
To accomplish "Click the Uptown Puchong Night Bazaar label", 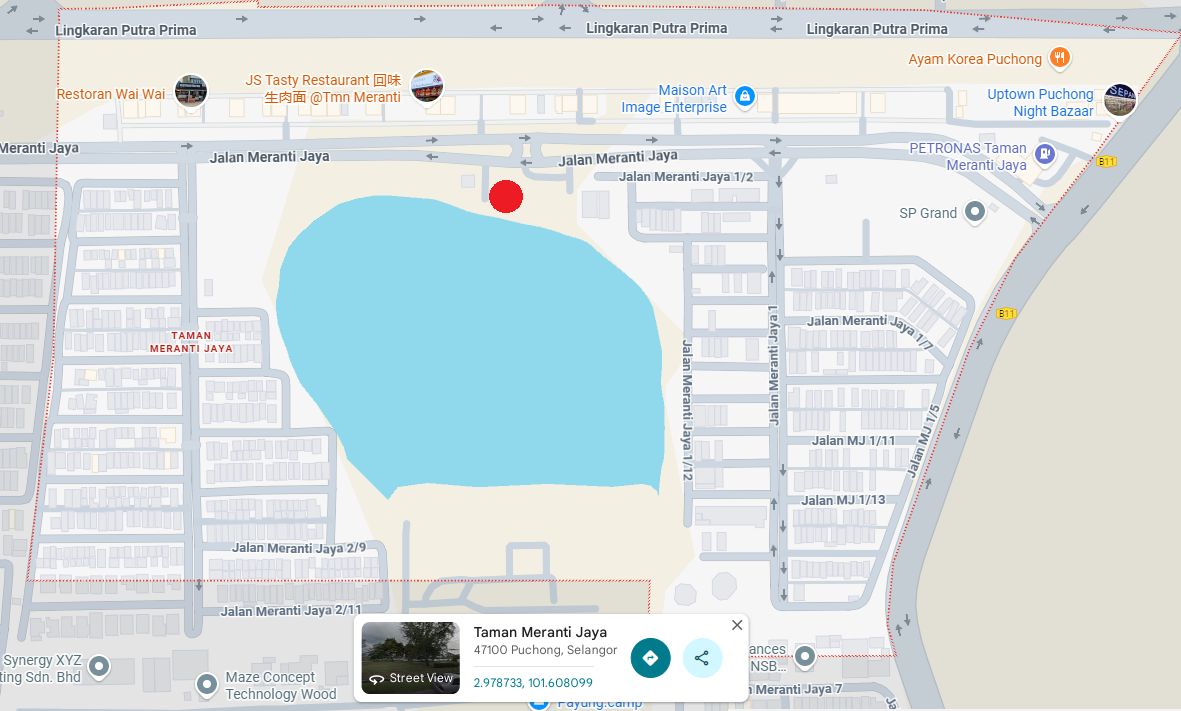I will pyautogui.click(x=1040, y=102).
